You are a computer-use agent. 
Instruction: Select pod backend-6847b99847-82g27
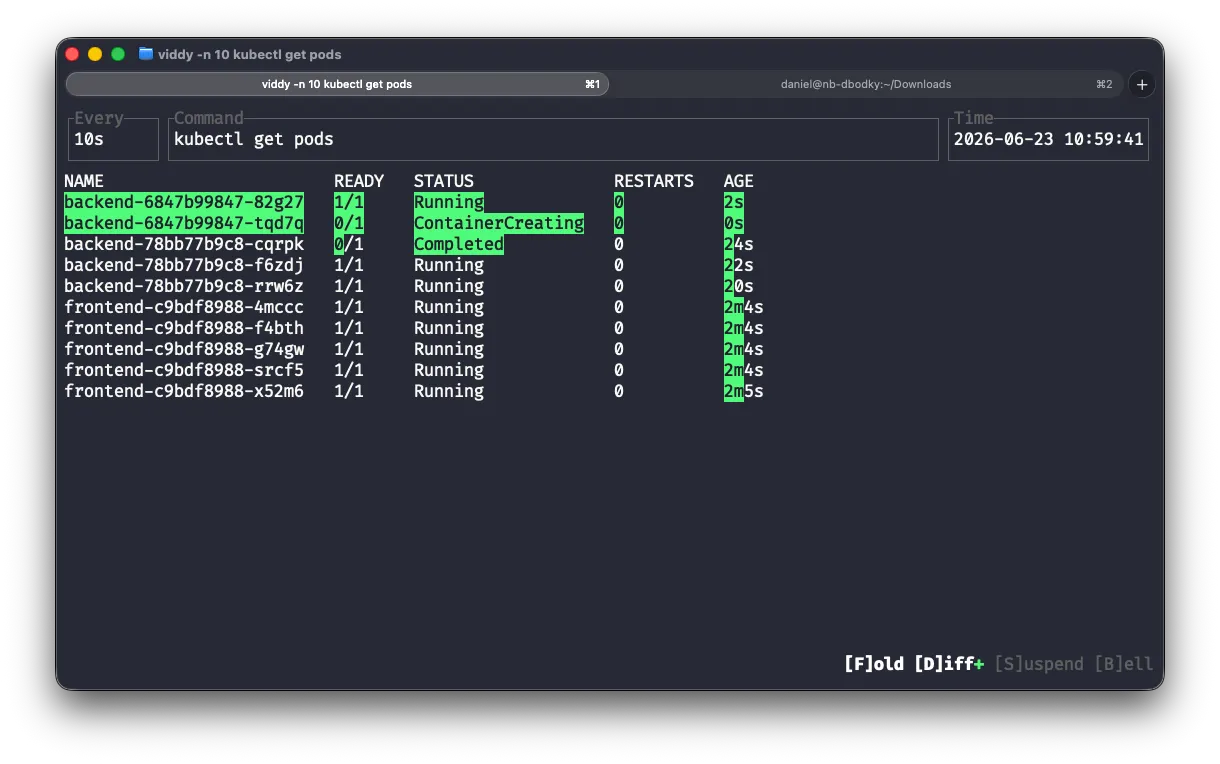(x=184, y=202)
